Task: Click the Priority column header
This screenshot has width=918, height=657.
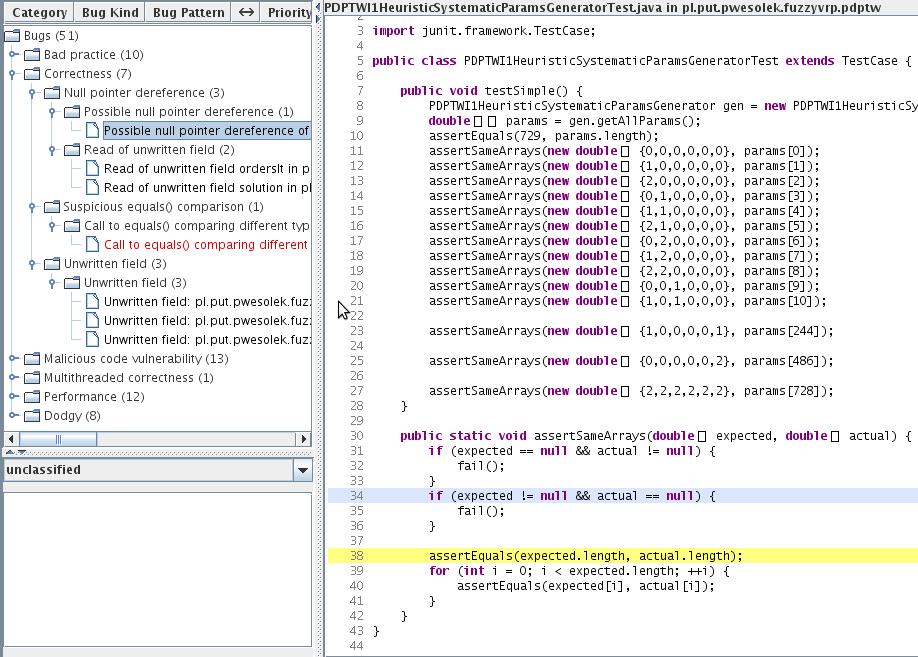Action: 287,12
